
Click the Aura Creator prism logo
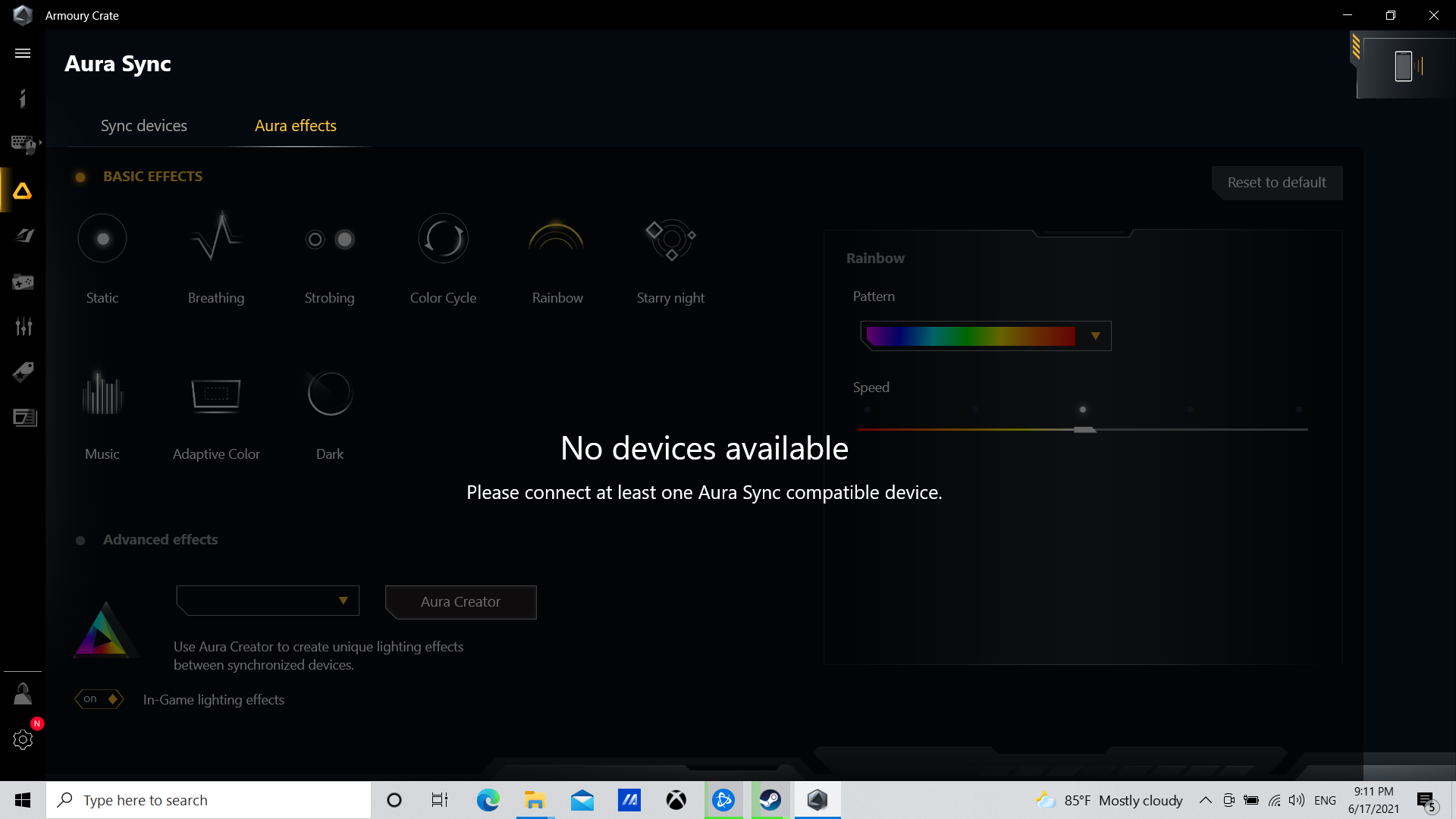tap(105, 629)
